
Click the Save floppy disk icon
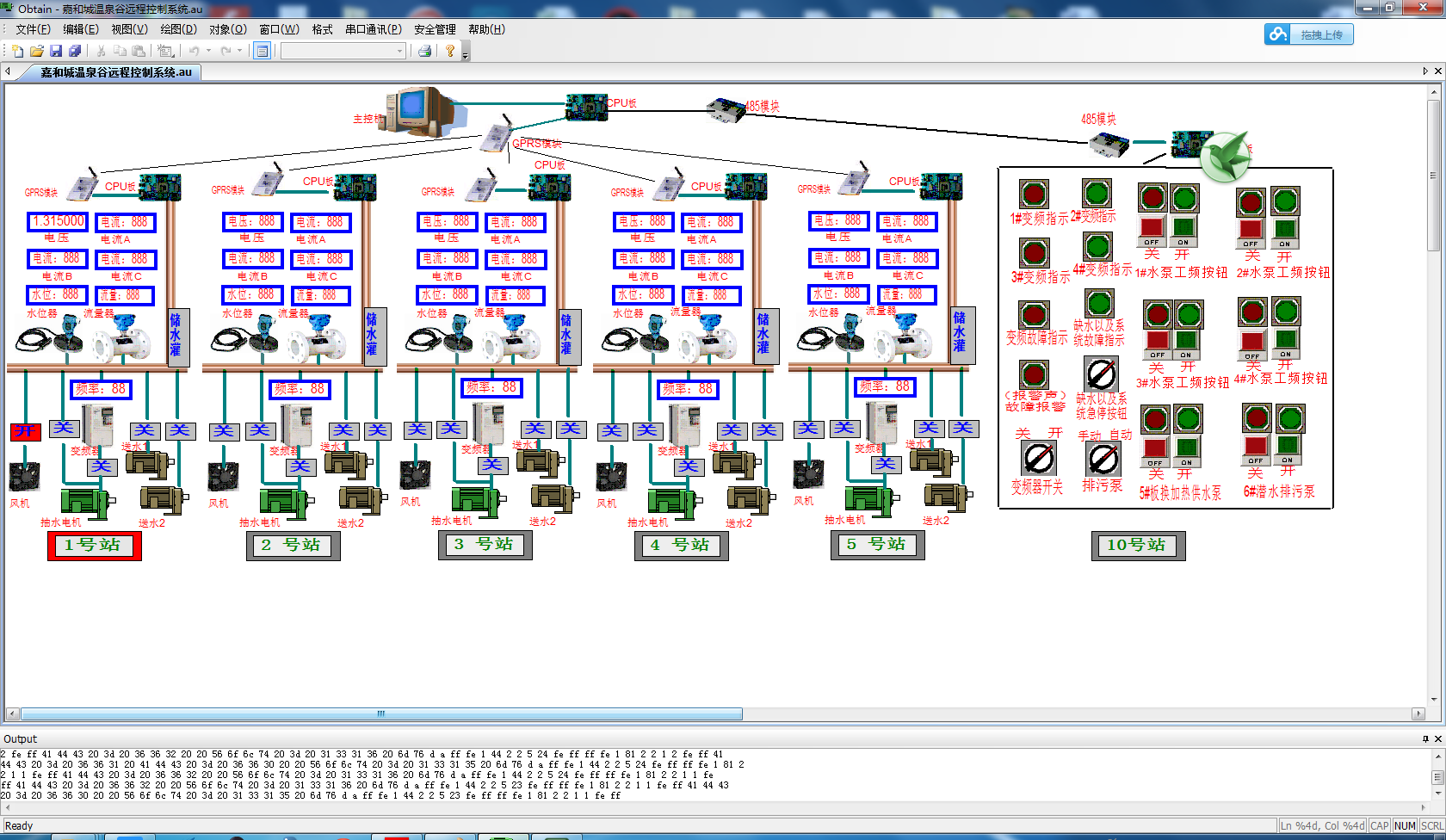coord(55,51)
